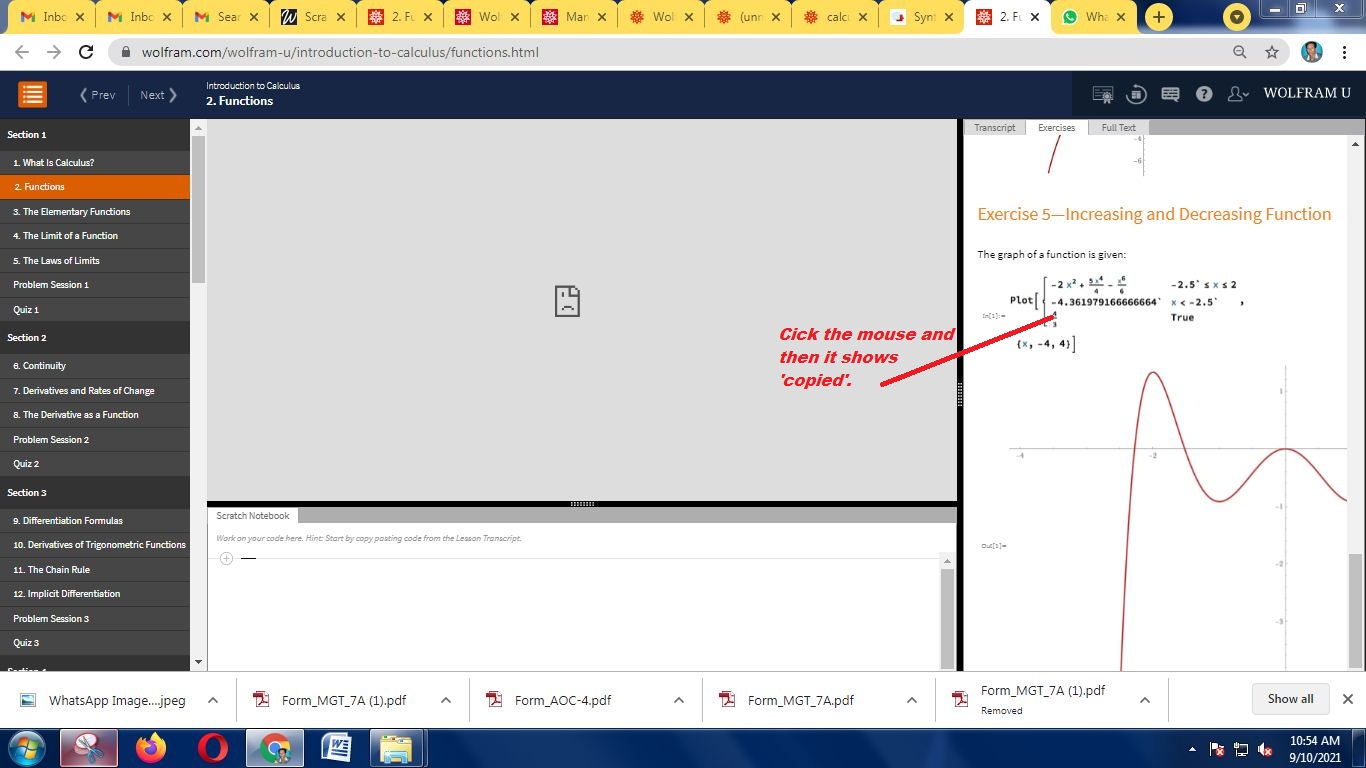This screenshot has height=768, width=1366.
Task: Open Problem Session 2
Action: (x=95, y=440)
